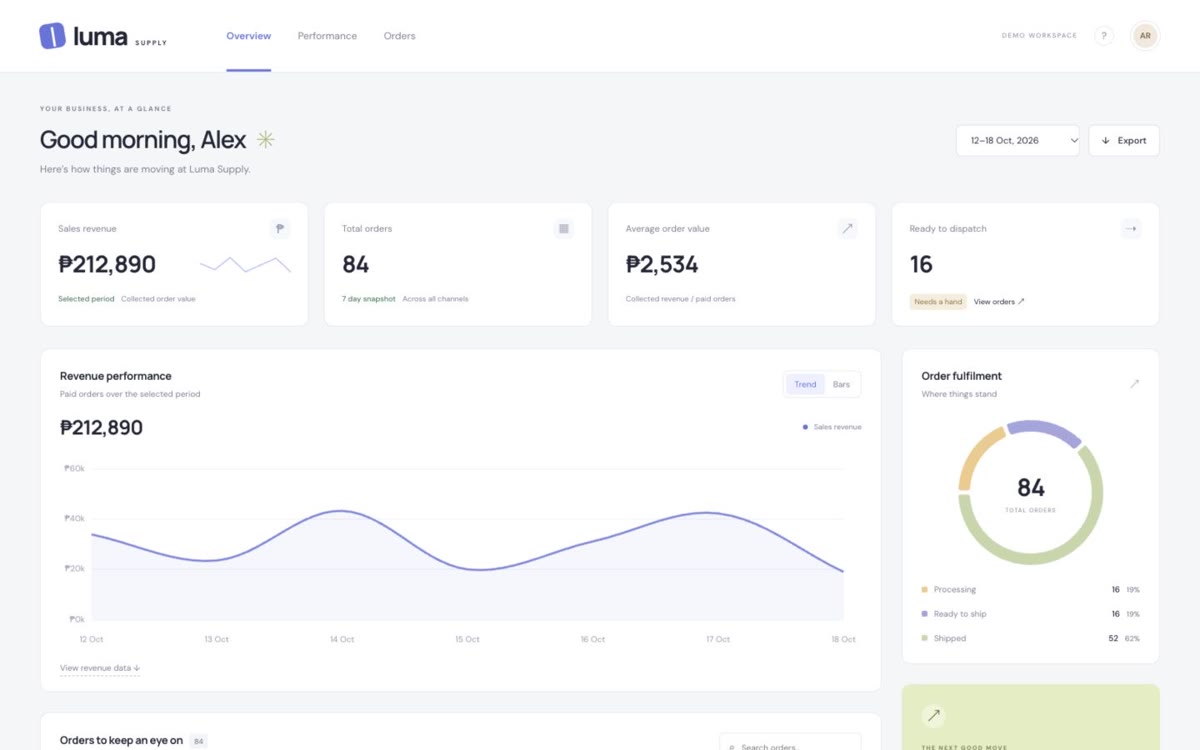The width and height of the screenshot is (1200, 750).
Task: Click the Ready to dispatch arrow icon
Action: point(1131,229)
